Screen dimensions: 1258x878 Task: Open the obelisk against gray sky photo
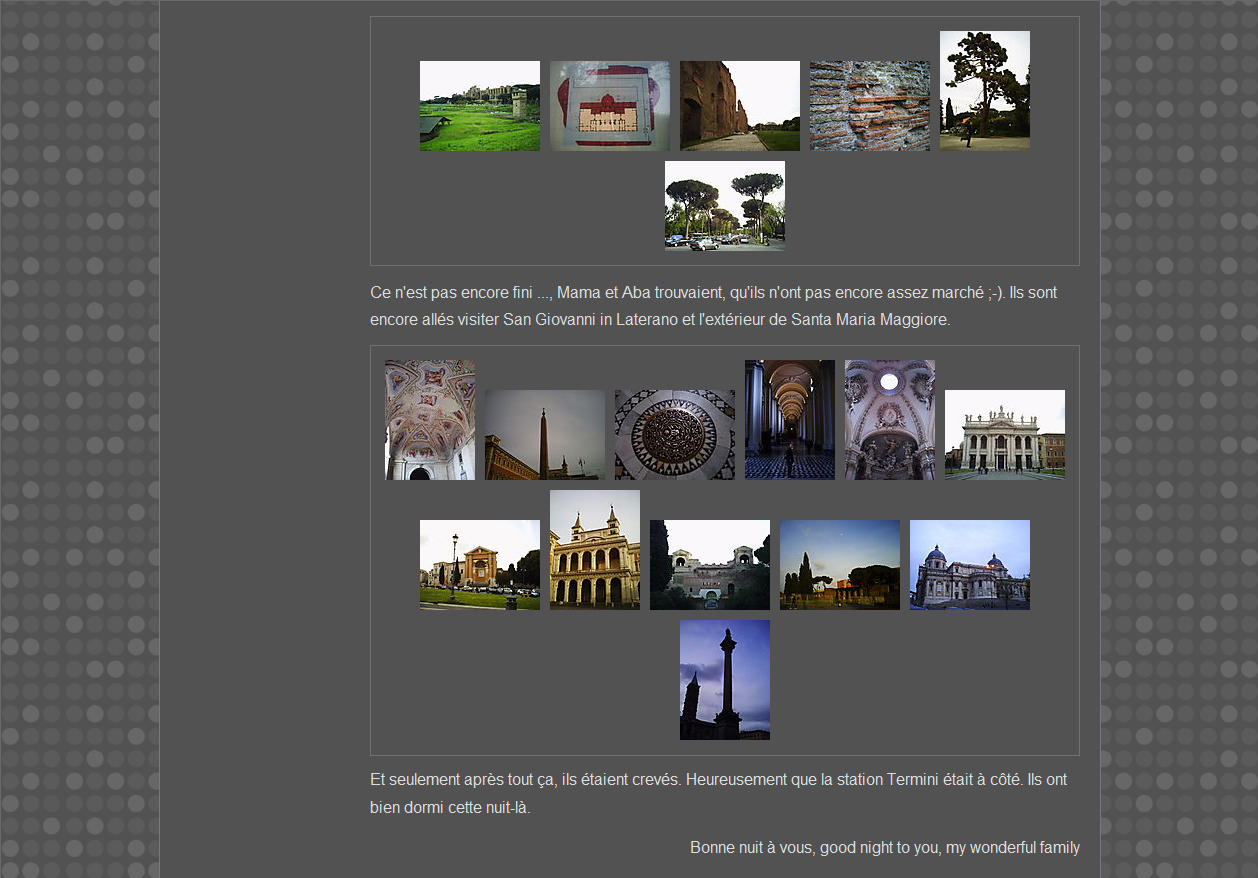tap(544, 435)
